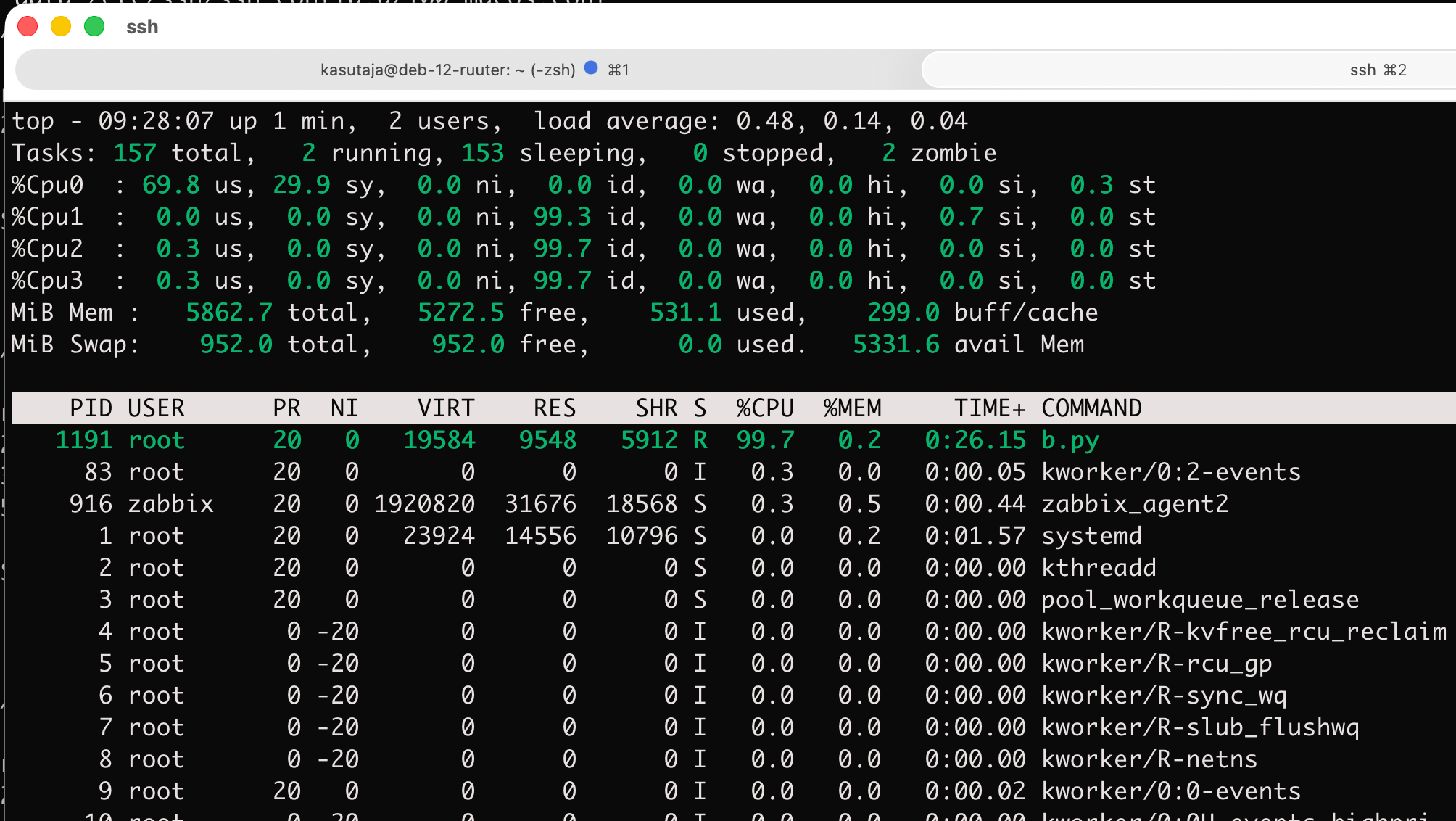1456x821 pixels.
Task: Click the %Cpu3 label
Action: point(47,281)
